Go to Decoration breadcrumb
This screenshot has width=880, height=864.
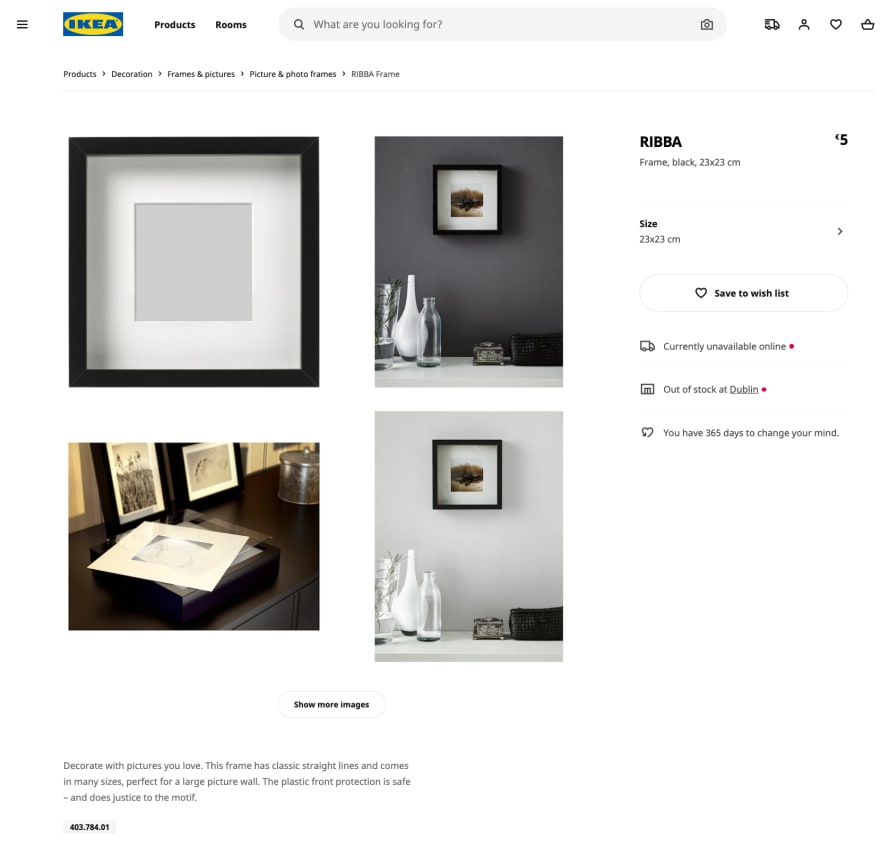tap(132, 74)
